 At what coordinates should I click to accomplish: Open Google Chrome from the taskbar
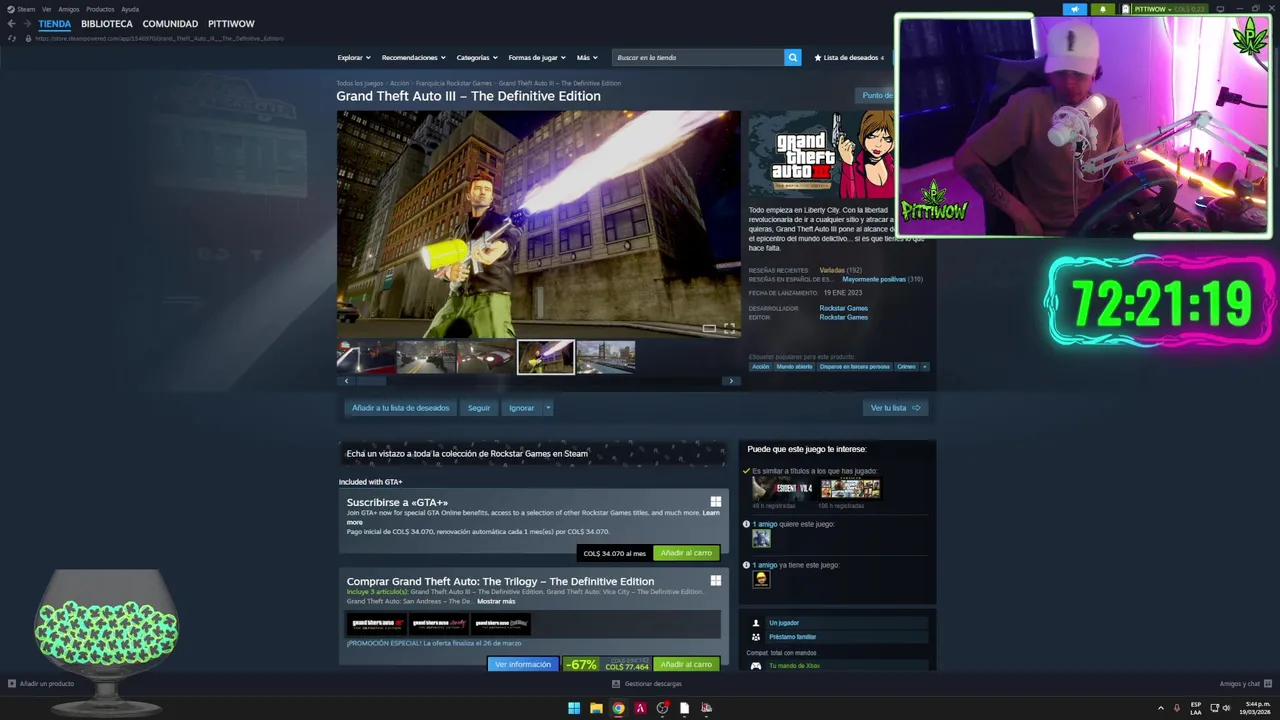[x=618, y=708]
